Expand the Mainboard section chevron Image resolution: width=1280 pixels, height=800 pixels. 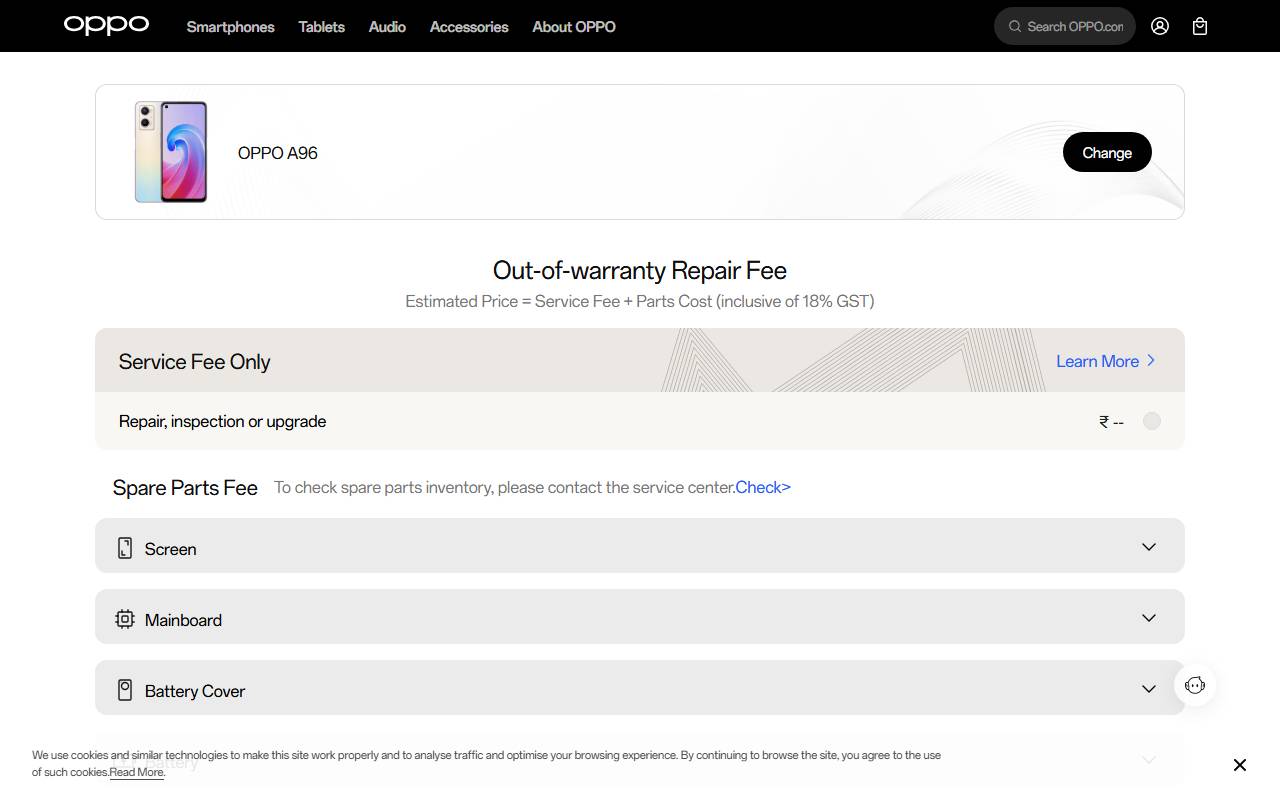coord(1149,618)
